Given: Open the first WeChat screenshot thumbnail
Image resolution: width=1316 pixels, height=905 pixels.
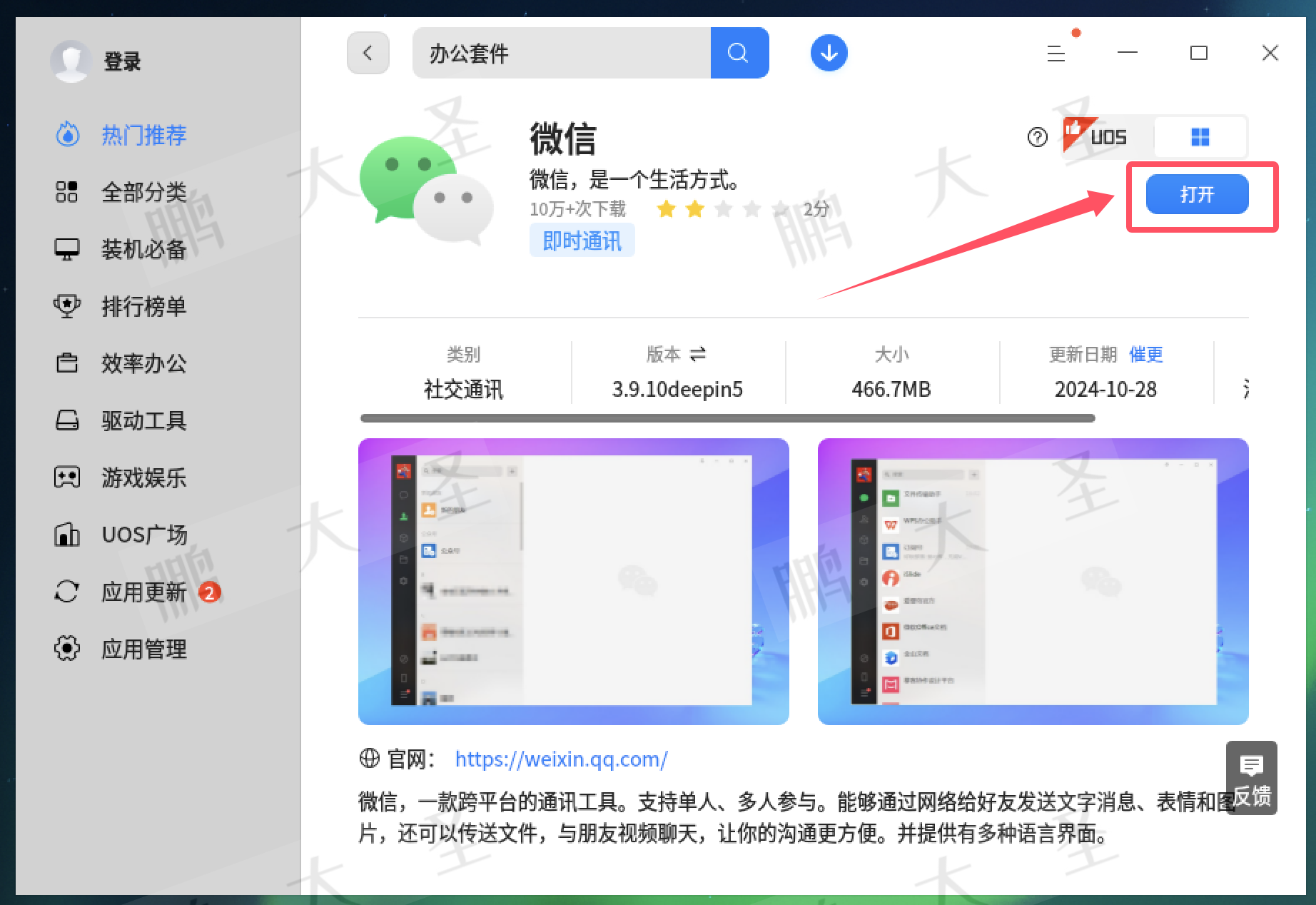Looking at the screenshot, I should (x=574, y=582).
